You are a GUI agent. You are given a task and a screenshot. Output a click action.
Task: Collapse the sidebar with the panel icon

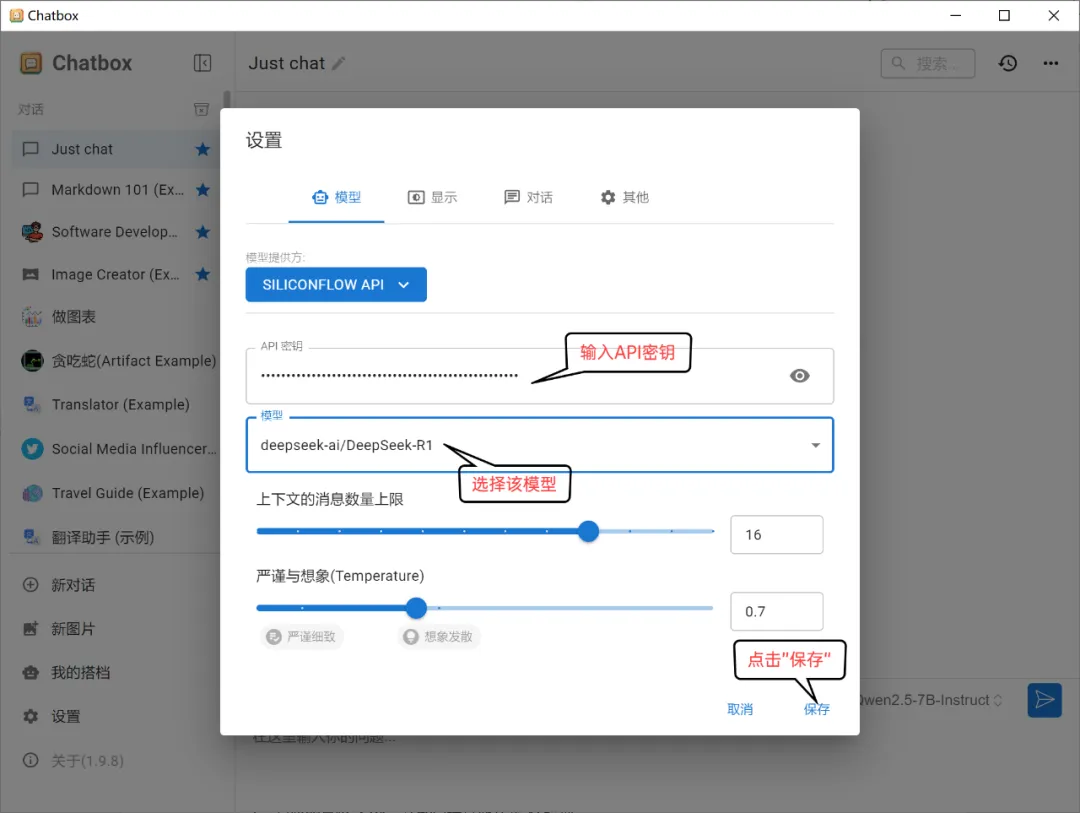pyautogui.click(x=202, y=63)
